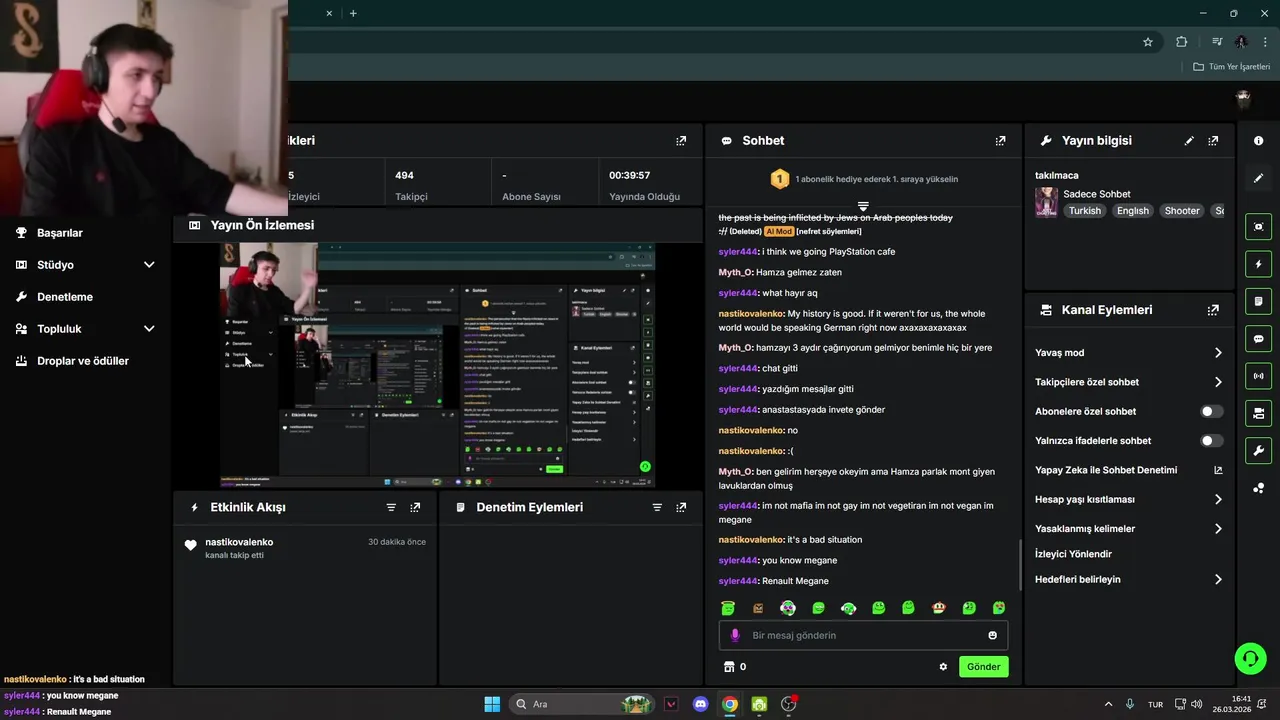Click the gift subscription leaderboard banner

[x=863, y=179]
